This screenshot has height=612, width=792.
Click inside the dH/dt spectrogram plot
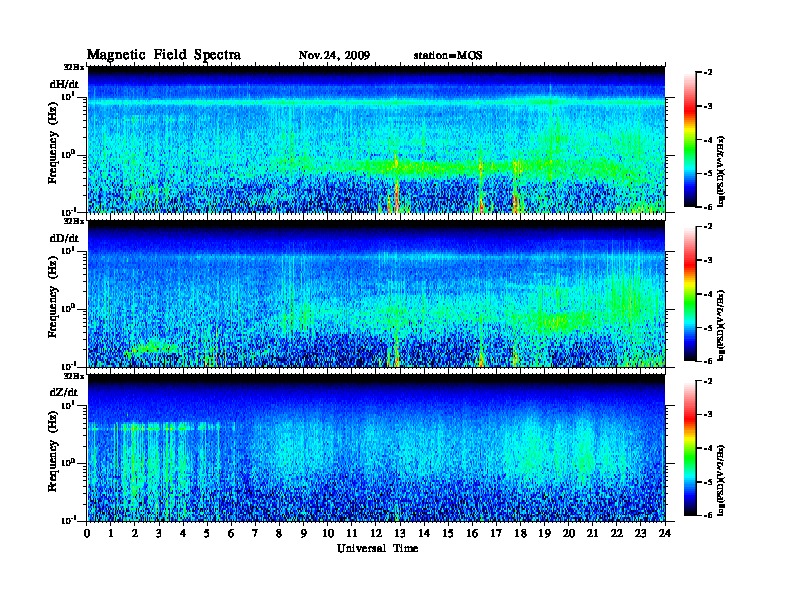click(376, 139)
